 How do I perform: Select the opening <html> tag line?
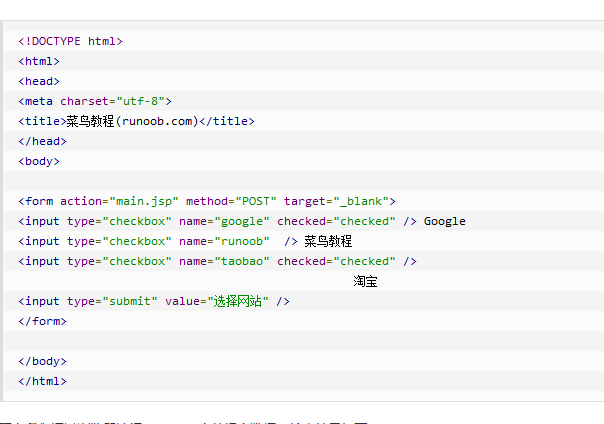pos(39,61)
